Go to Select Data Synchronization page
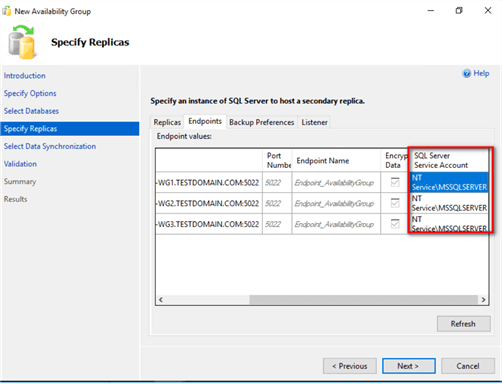Viewport: 502px width, 384px height. (50, 146)
